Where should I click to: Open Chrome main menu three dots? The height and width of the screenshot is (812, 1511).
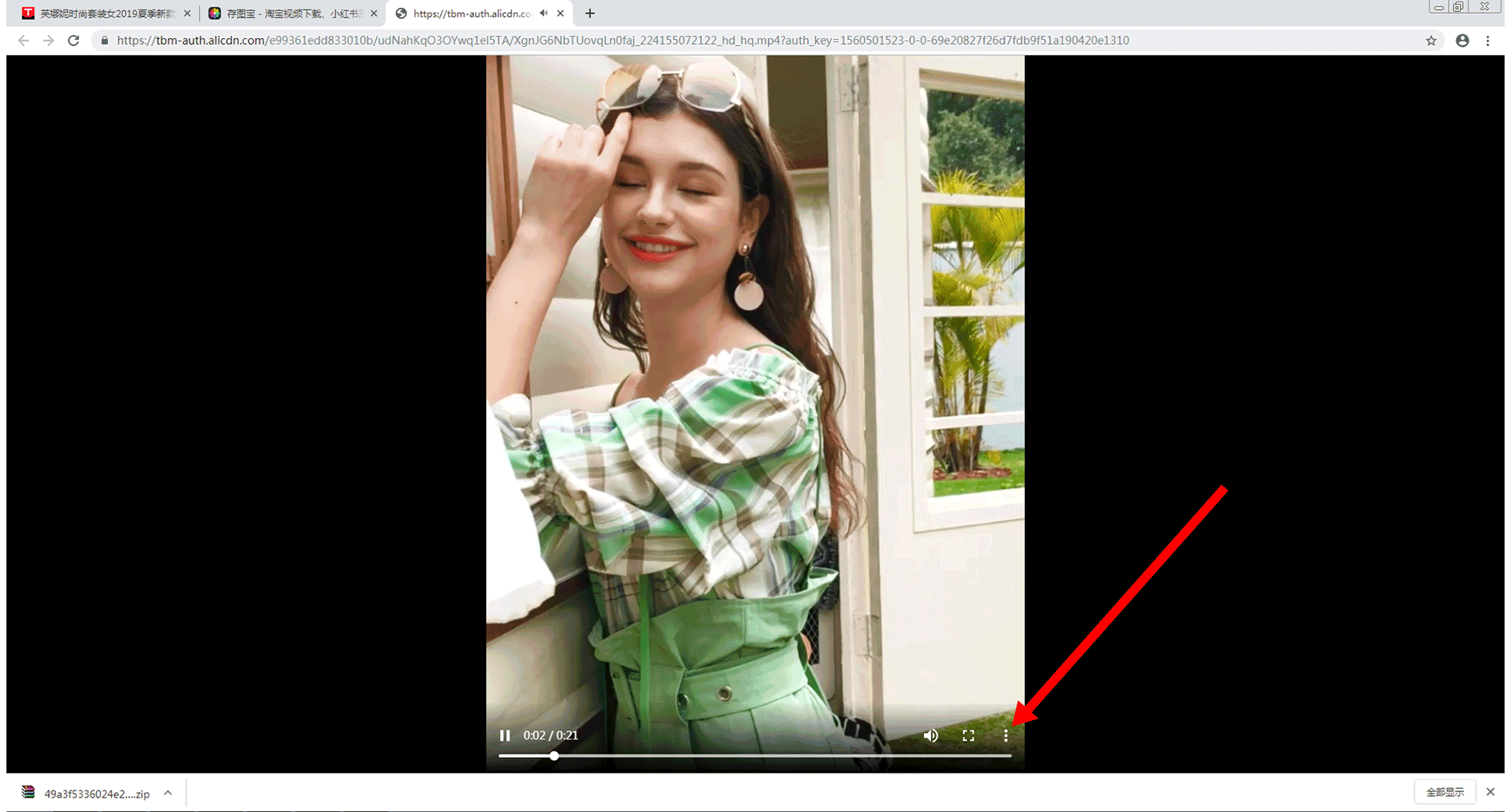pos(1487,41)
